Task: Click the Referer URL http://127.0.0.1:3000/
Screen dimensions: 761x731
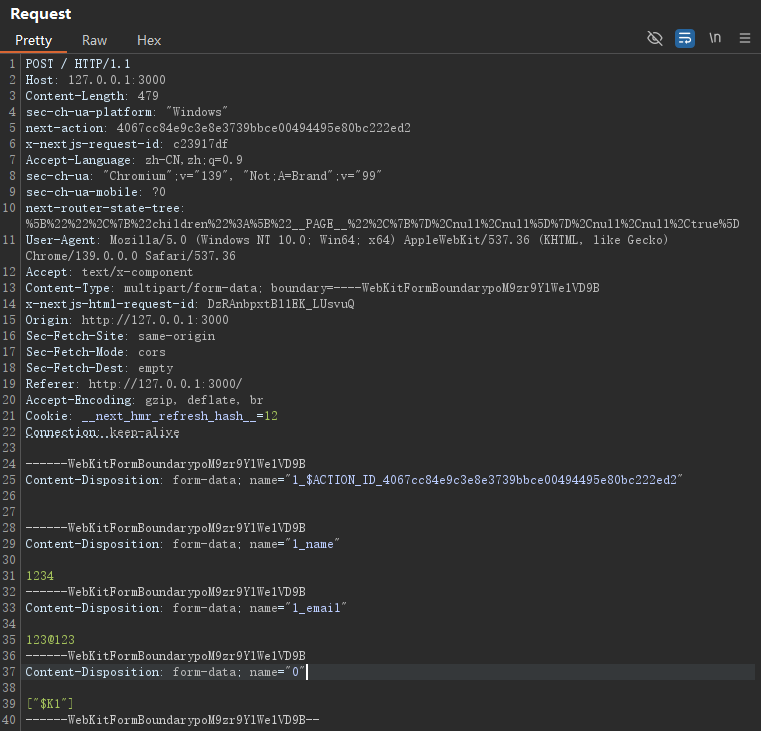Action: [x=165, y=384]
